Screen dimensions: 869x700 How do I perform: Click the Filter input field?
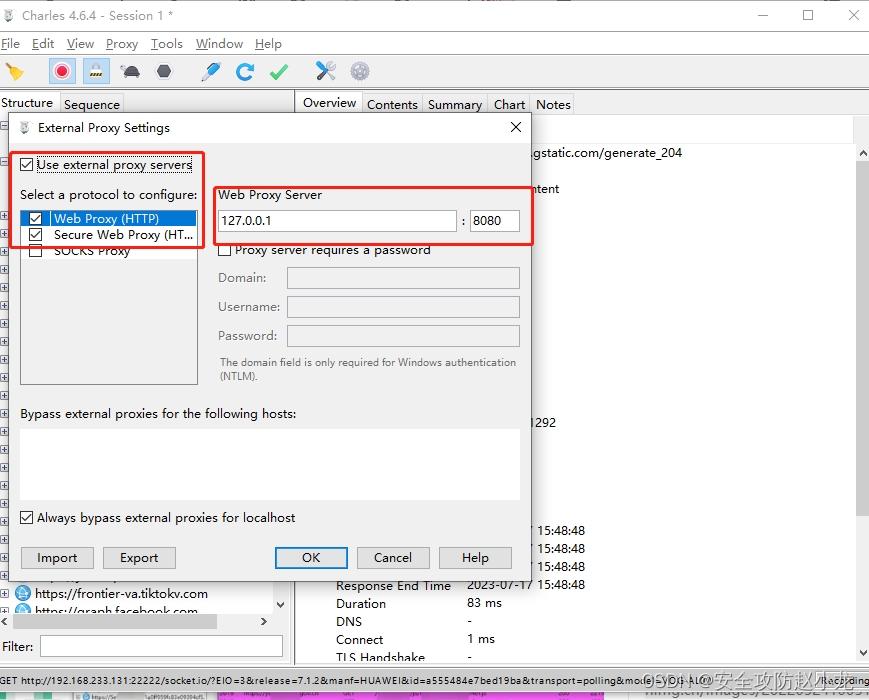(161, 646)
